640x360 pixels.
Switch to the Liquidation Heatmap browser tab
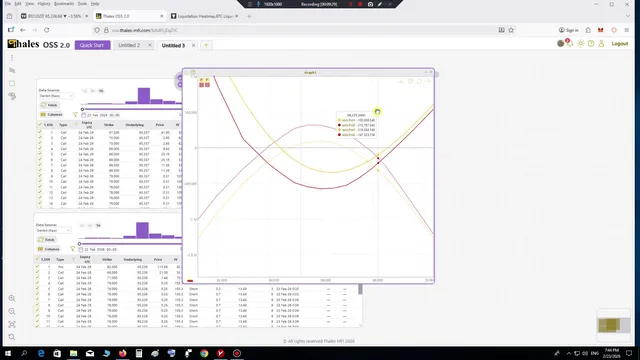coord(205,16)
